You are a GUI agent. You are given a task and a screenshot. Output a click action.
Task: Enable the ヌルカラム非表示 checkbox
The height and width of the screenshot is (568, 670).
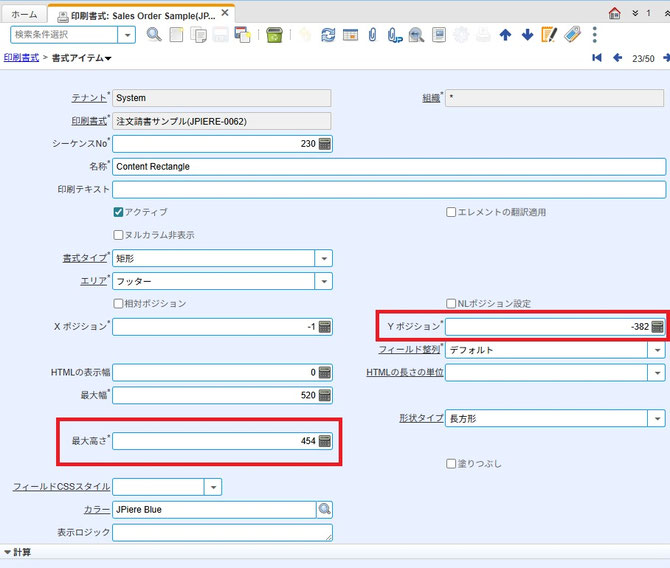pos(118,235)
